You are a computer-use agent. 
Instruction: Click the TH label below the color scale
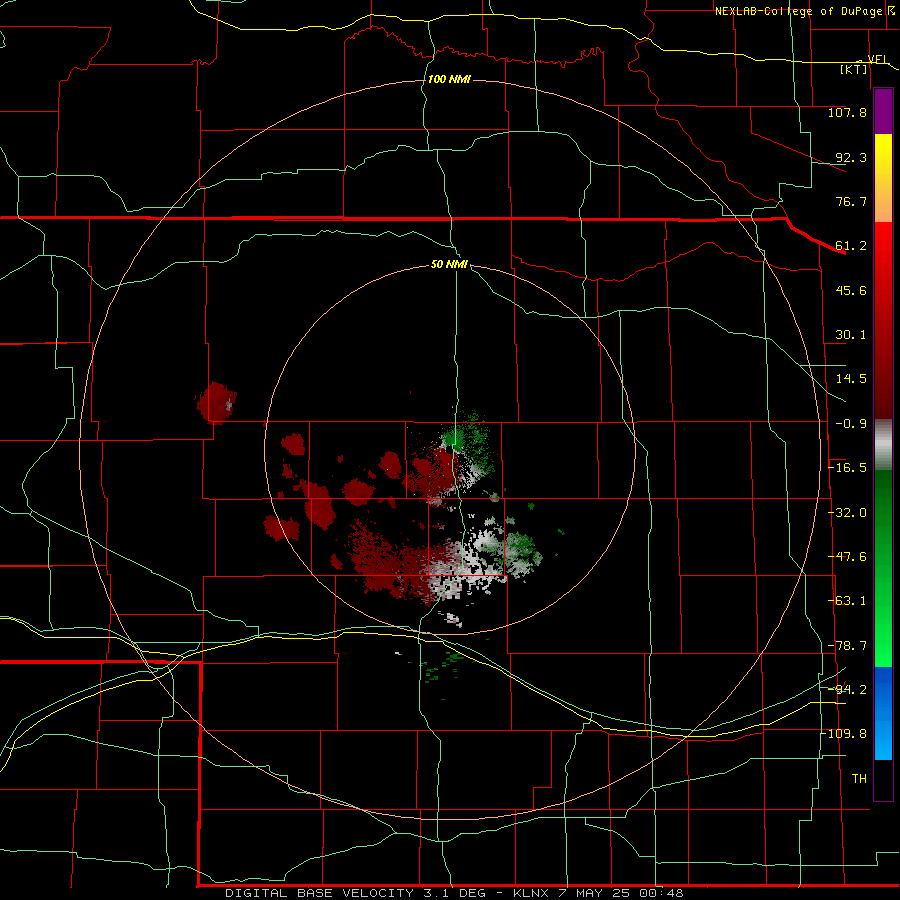[859, 779]
